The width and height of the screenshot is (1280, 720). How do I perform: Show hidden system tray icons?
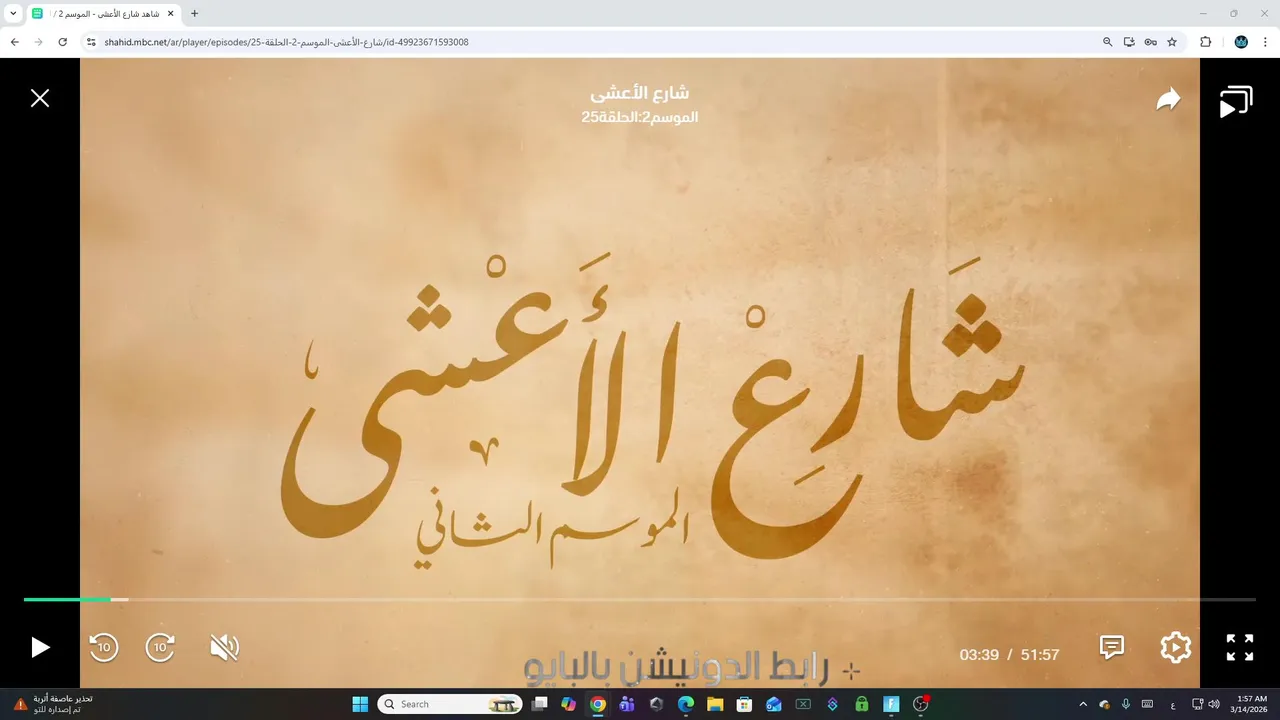1083,704
